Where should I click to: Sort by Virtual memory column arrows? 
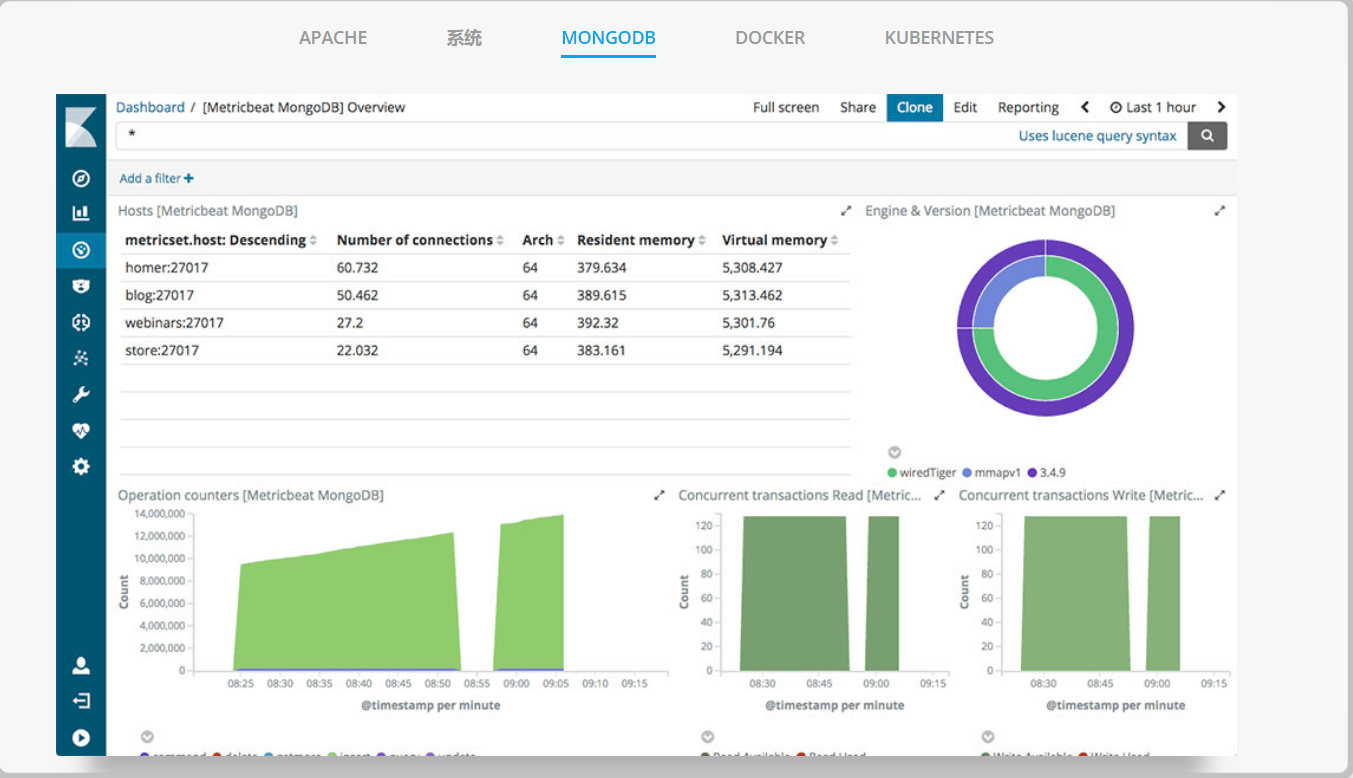tap(834, 240)
